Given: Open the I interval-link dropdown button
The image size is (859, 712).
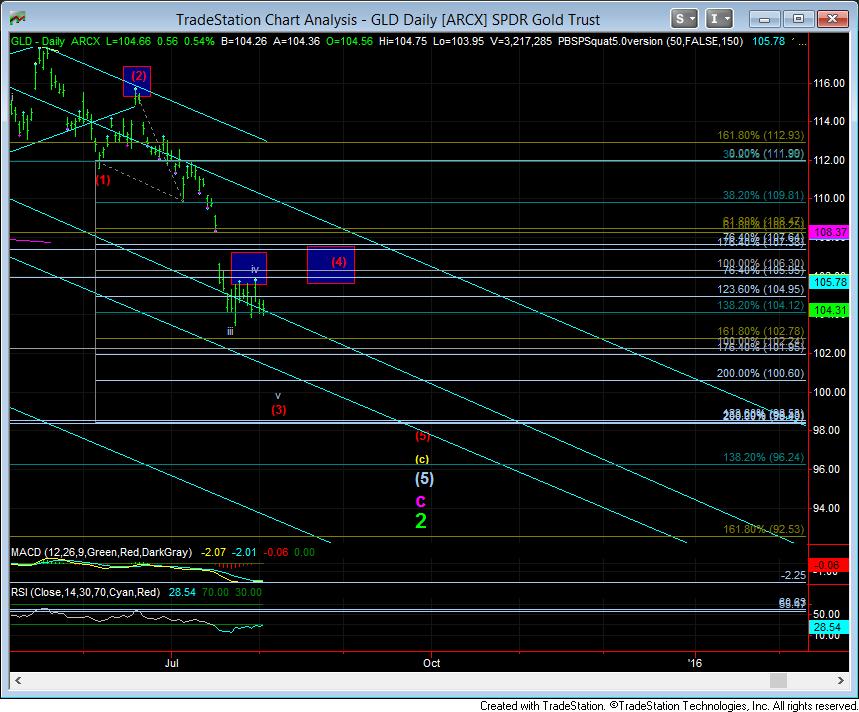Looking at the screenshot, I should click(x=719, y=19).
